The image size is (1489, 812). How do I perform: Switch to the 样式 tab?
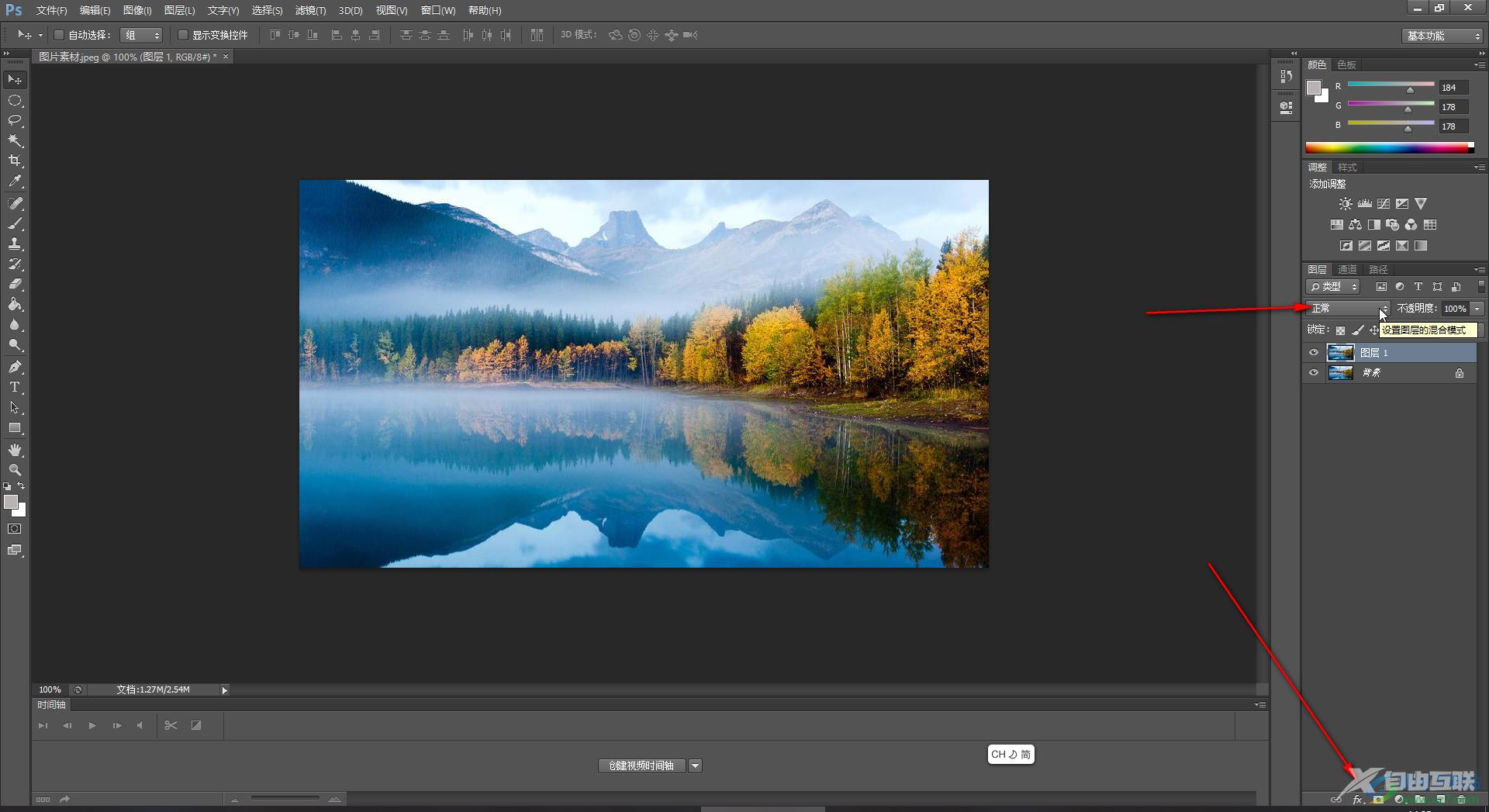[1347, 168]
